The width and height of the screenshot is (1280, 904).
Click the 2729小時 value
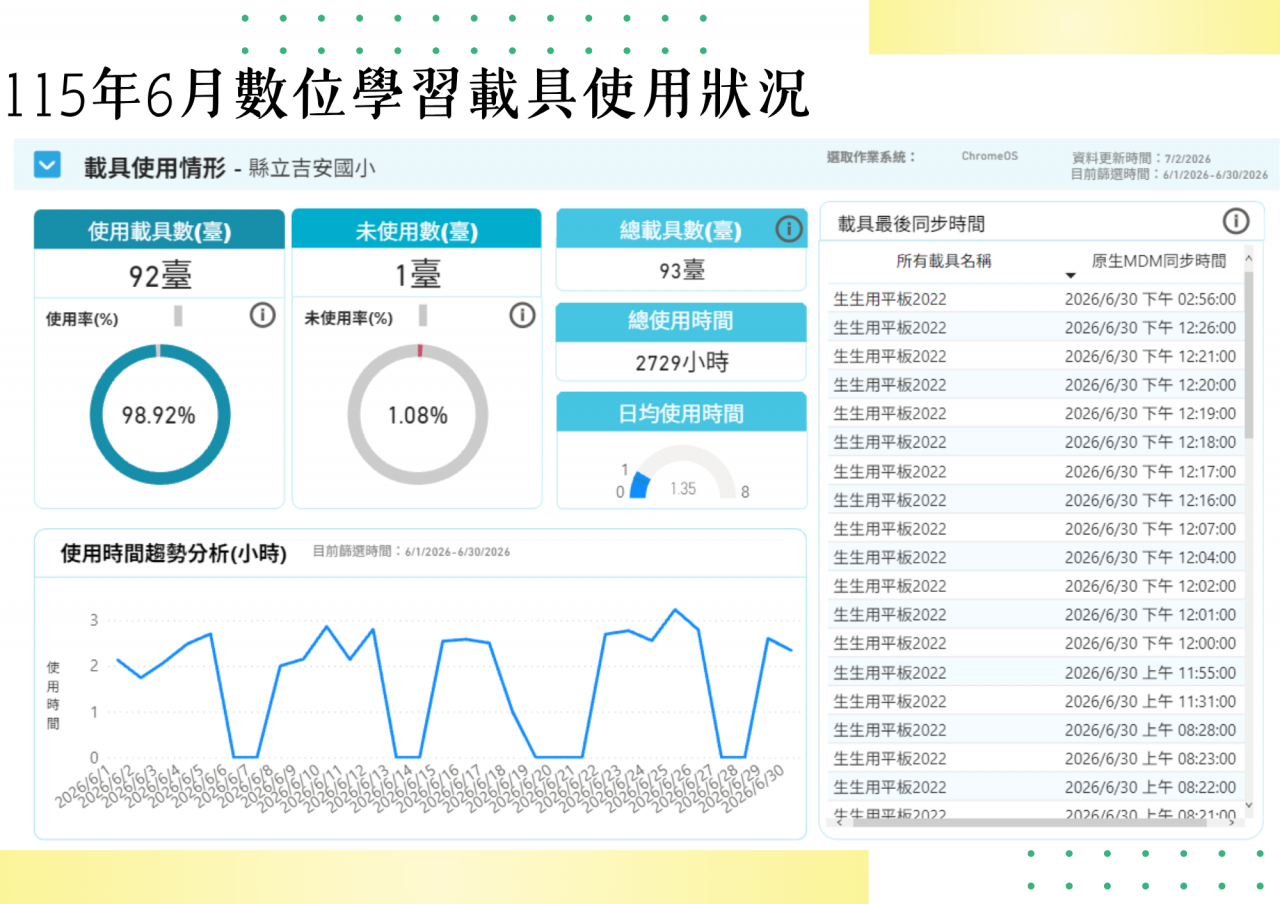(681, 362)
